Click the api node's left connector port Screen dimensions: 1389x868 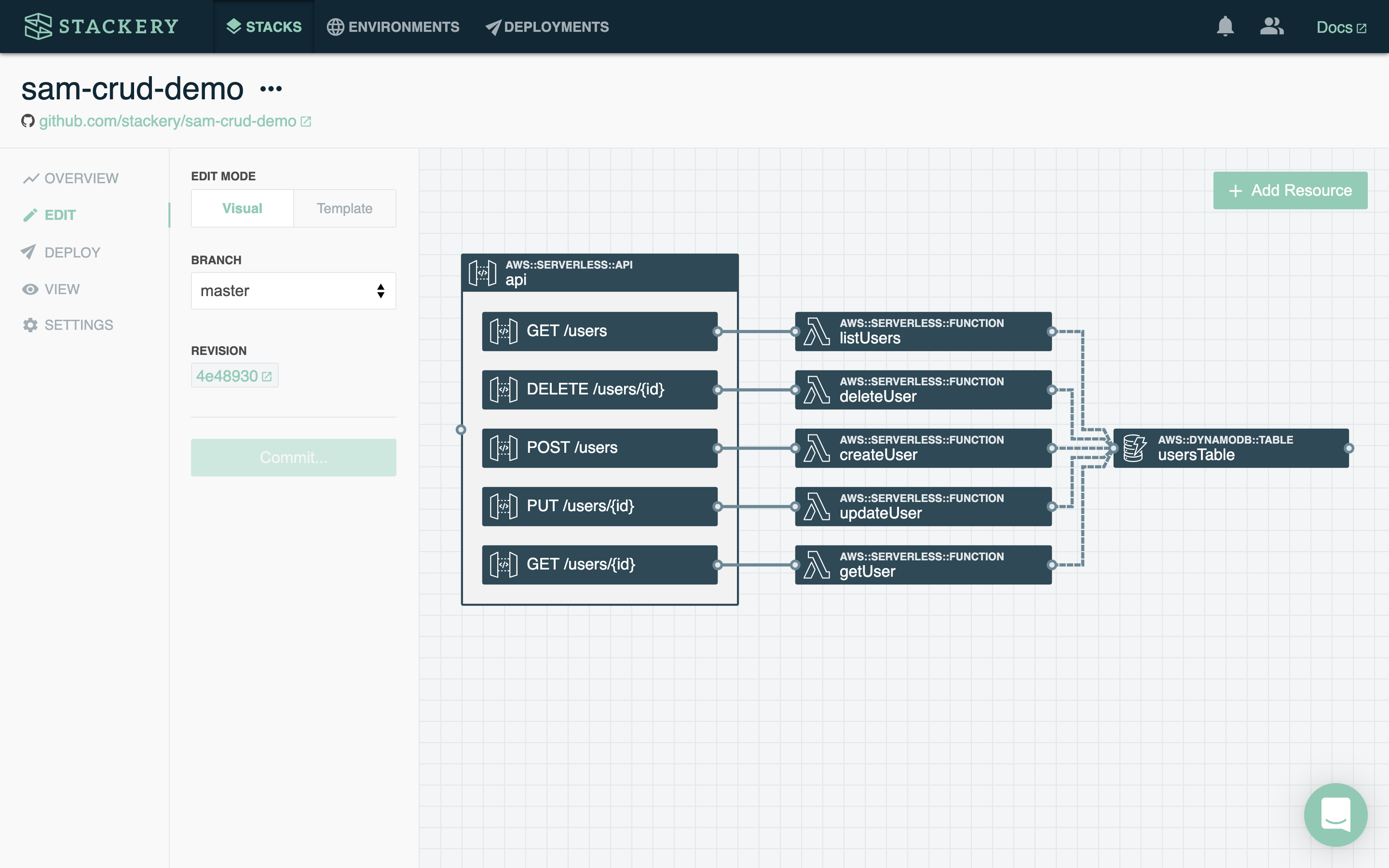coord(461,429)
